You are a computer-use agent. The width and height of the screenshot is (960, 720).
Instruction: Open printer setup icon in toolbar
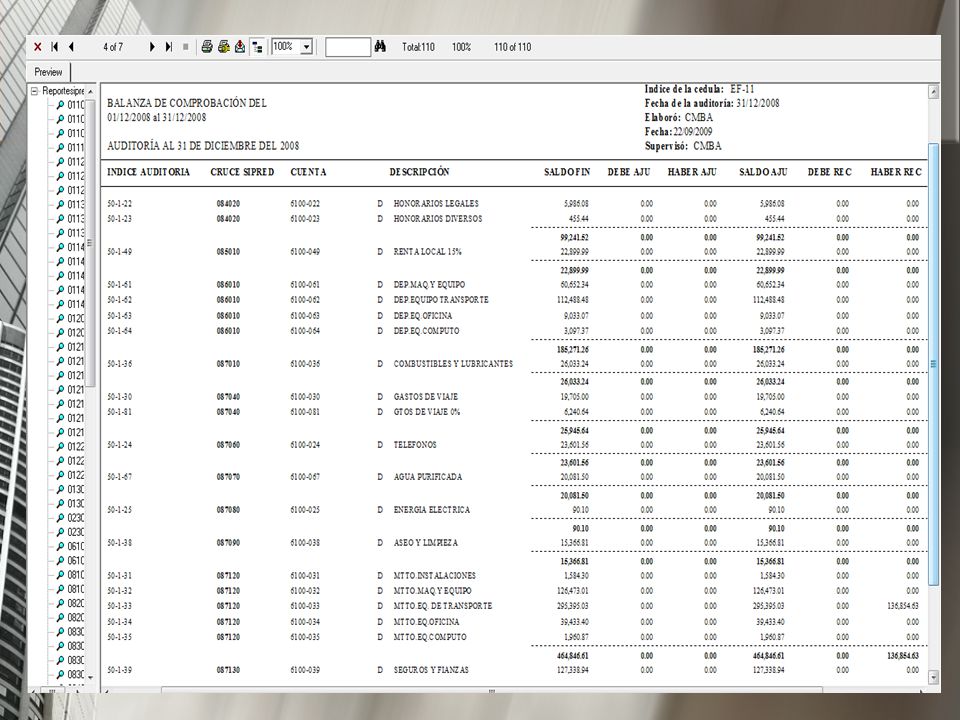click(x=223, y=47)
